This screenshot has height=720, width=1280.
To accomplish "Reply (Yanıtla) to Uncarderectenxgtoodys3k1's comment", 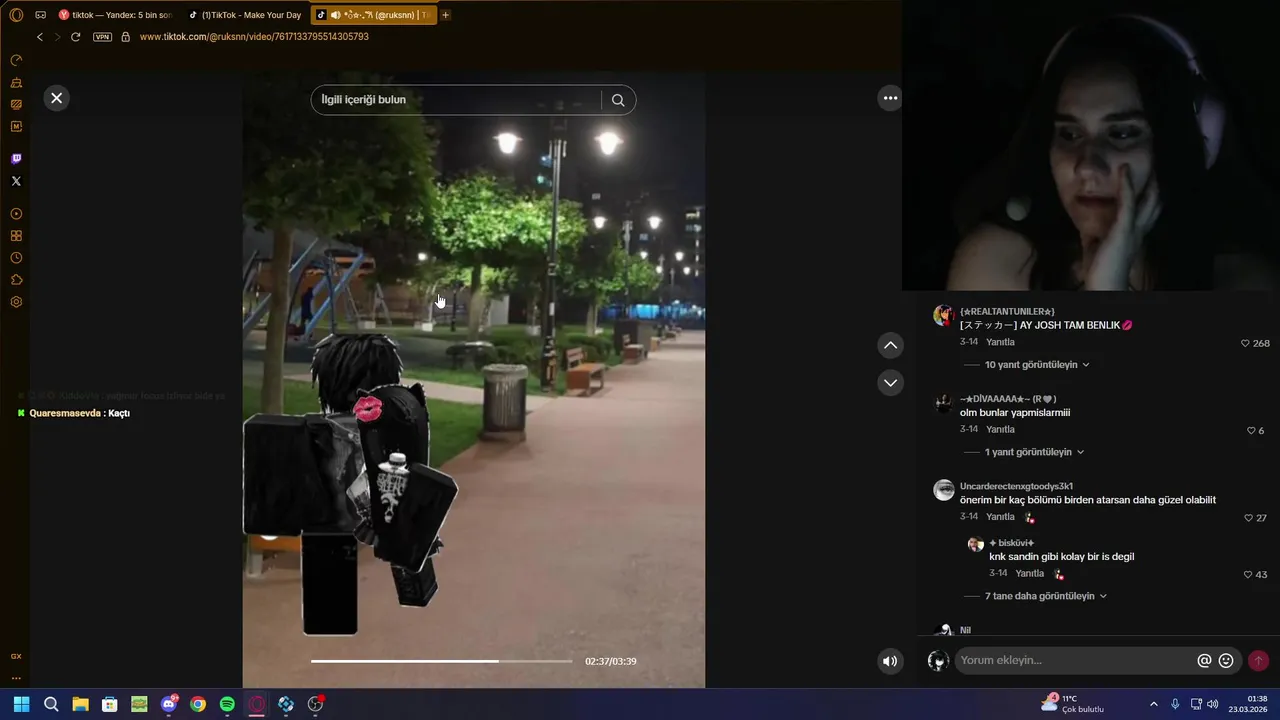I will [1000, 517].
